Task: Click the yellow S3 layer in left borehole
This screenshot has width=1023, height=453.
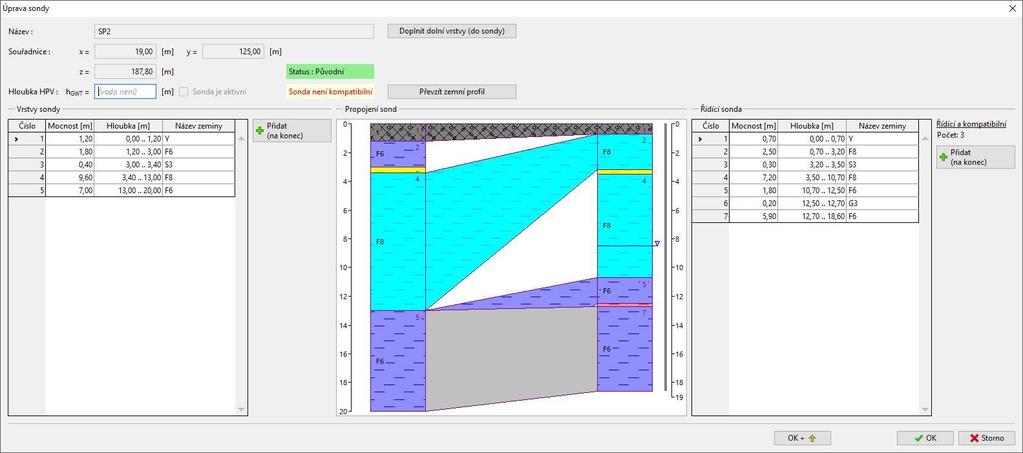Action: 398,170
